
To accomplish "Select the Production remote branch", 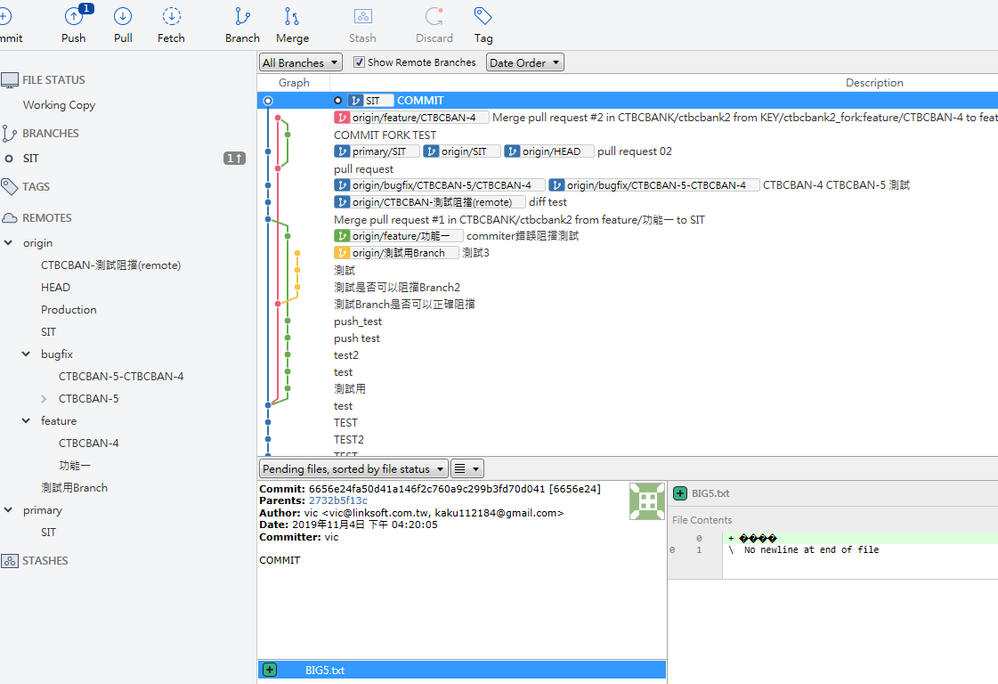I will click(69, 310).
